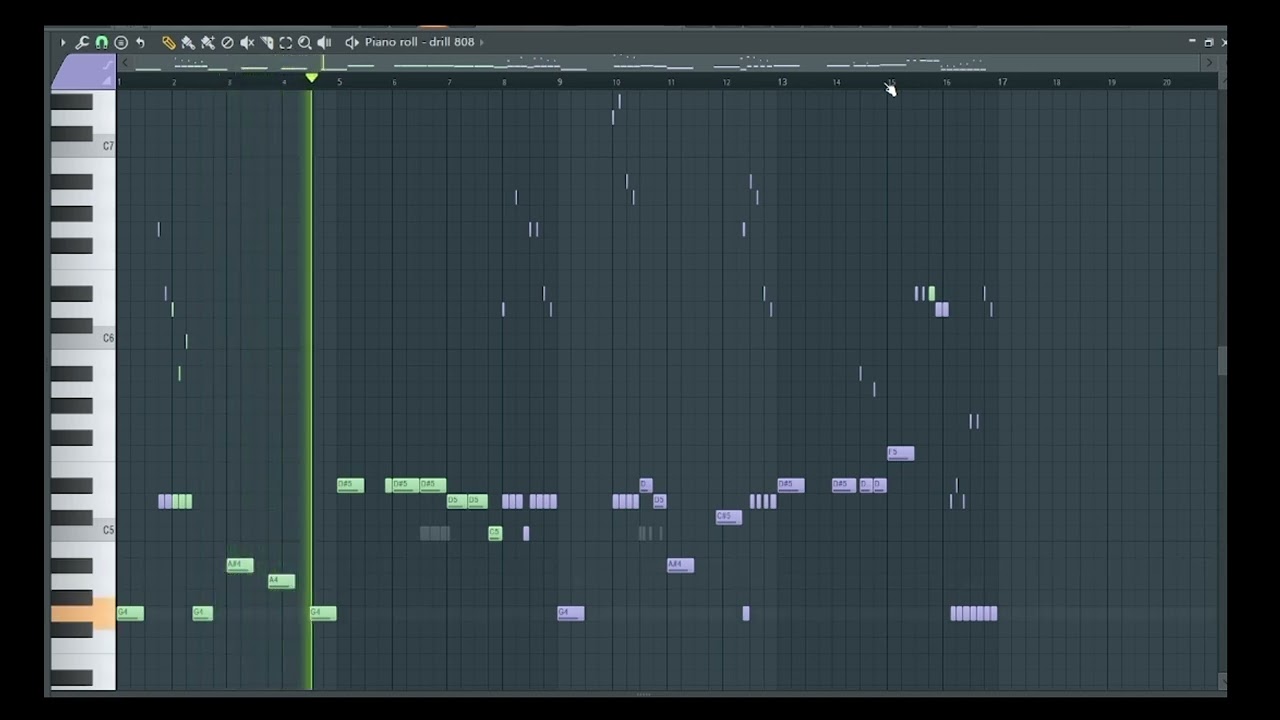
Task: Minimize the piano roll window
Action: pyautogui.click(x=1192, y=42)
